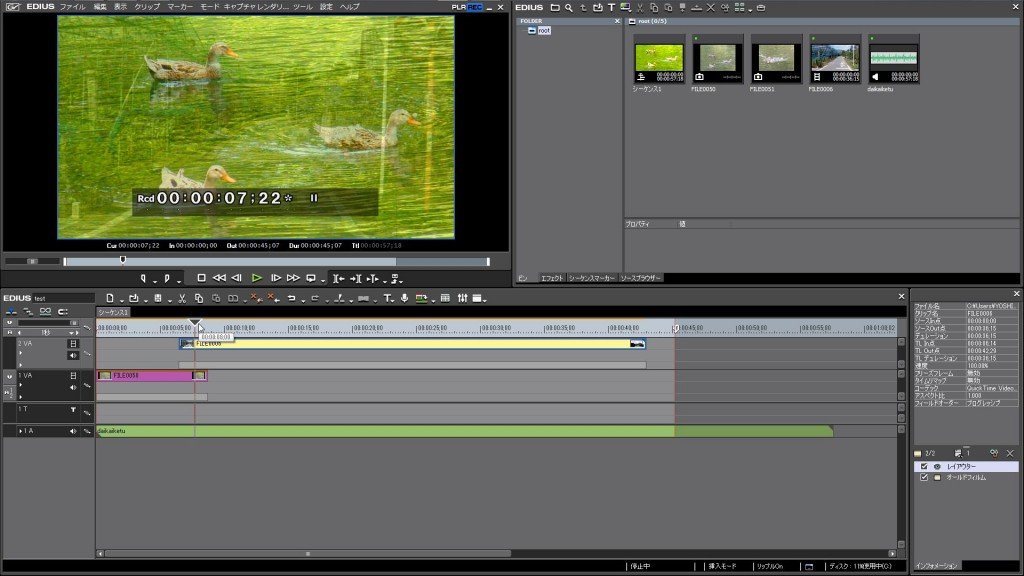Open the dropdown beside Save Project icon
The height and width of the screenshot is (576, 1024).
point(170,300)
